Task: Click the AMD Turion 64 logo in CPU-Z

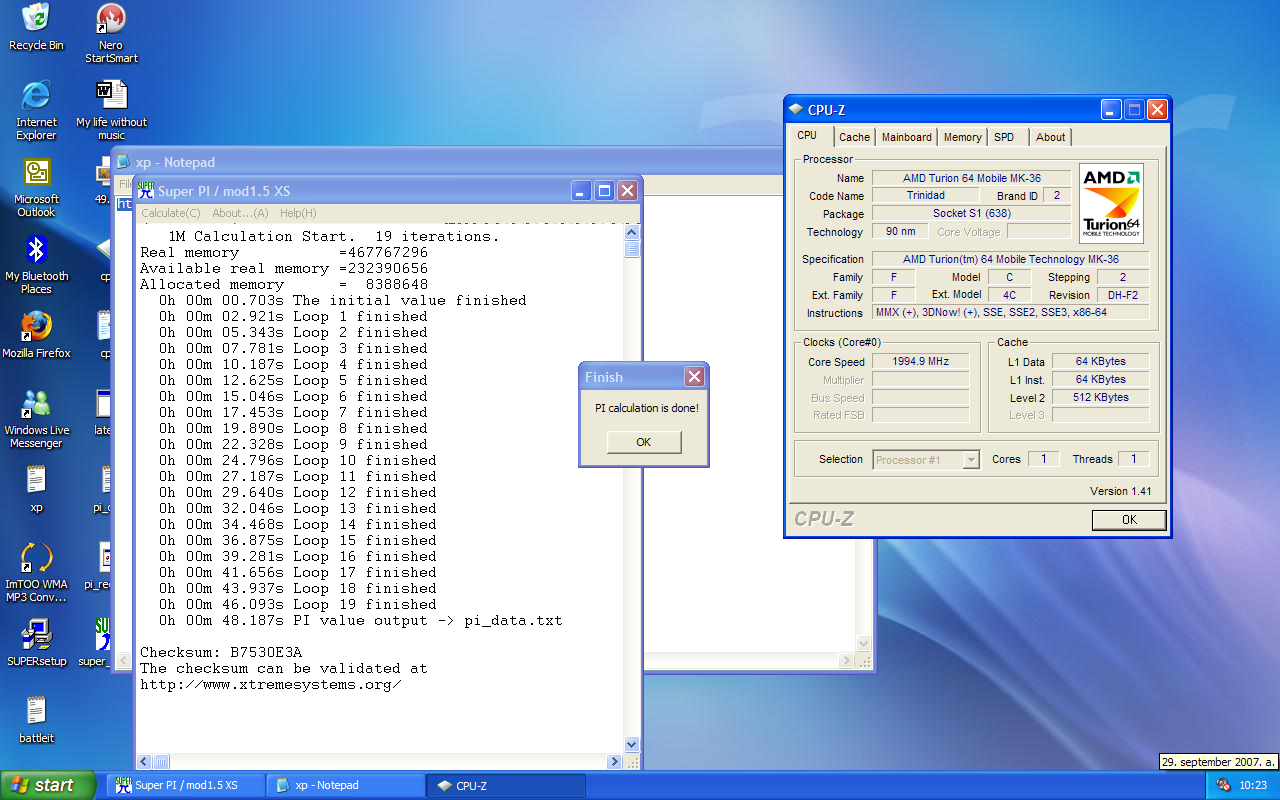Action: pos(1111,203)
